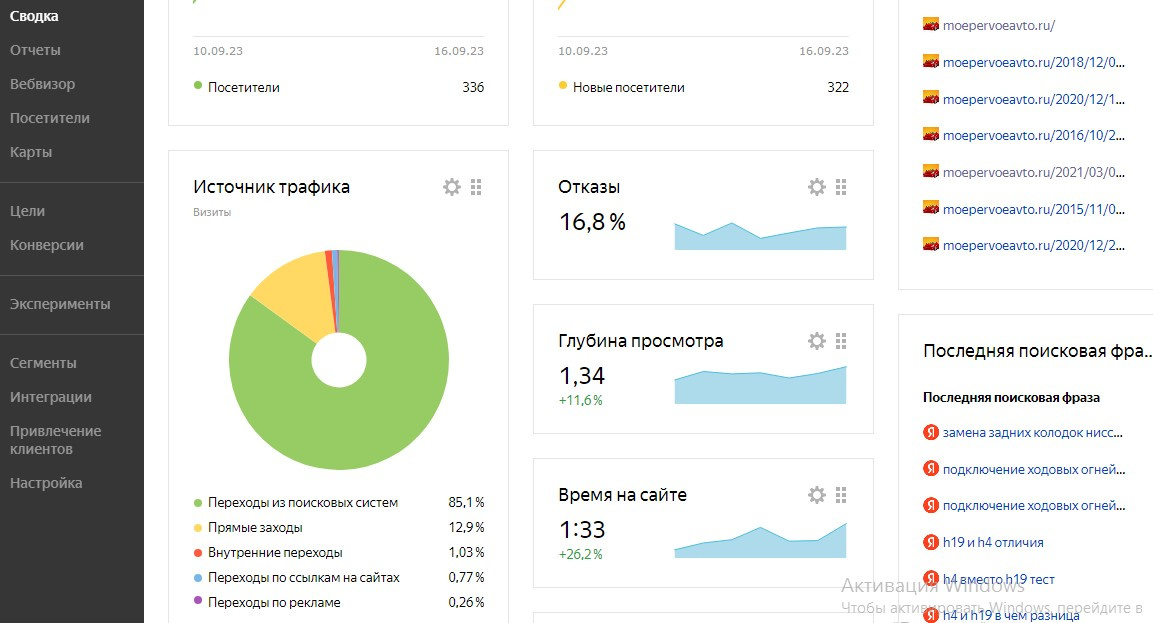
Task: Open search phrase h4 вместо h19 тест
Action: tap(999, 579)
